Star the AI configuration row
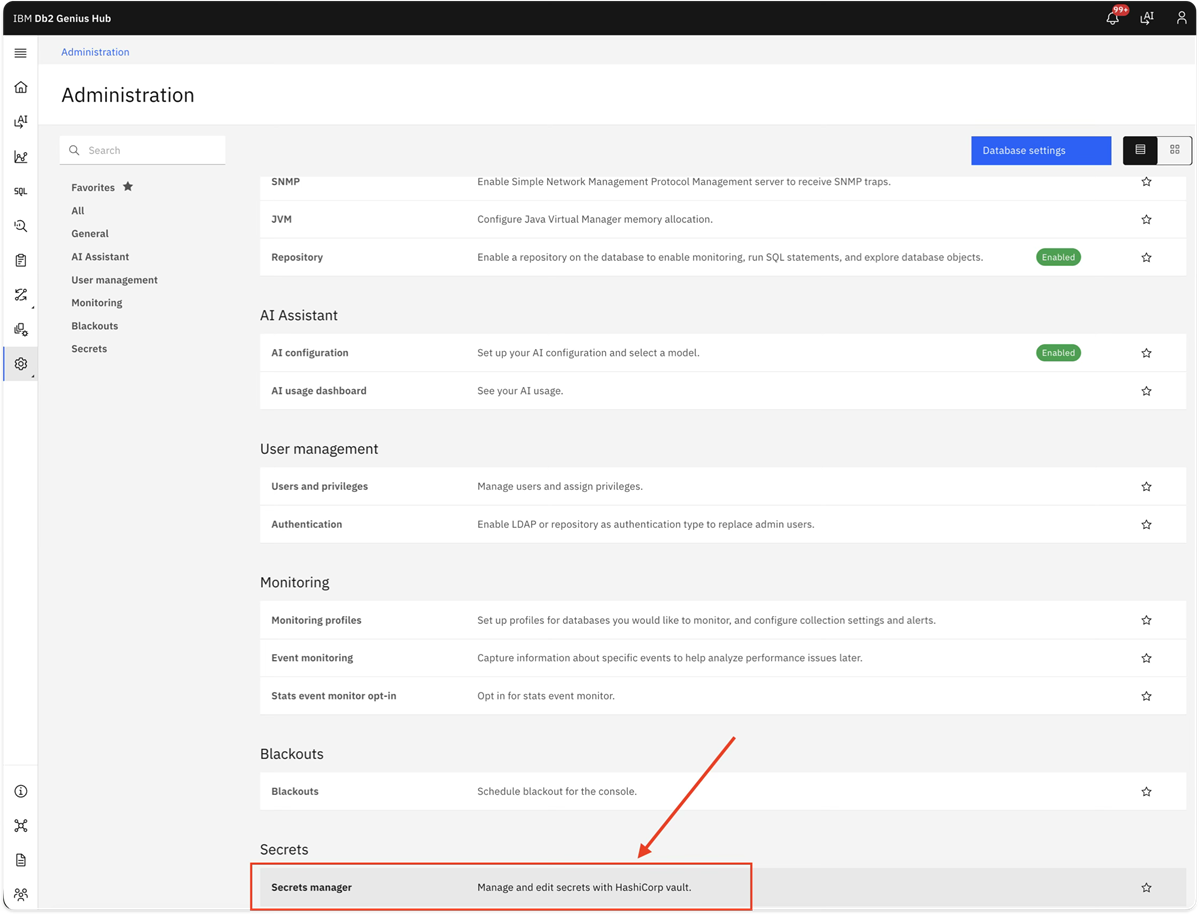1200x915 pixels. coord(1146,353)
